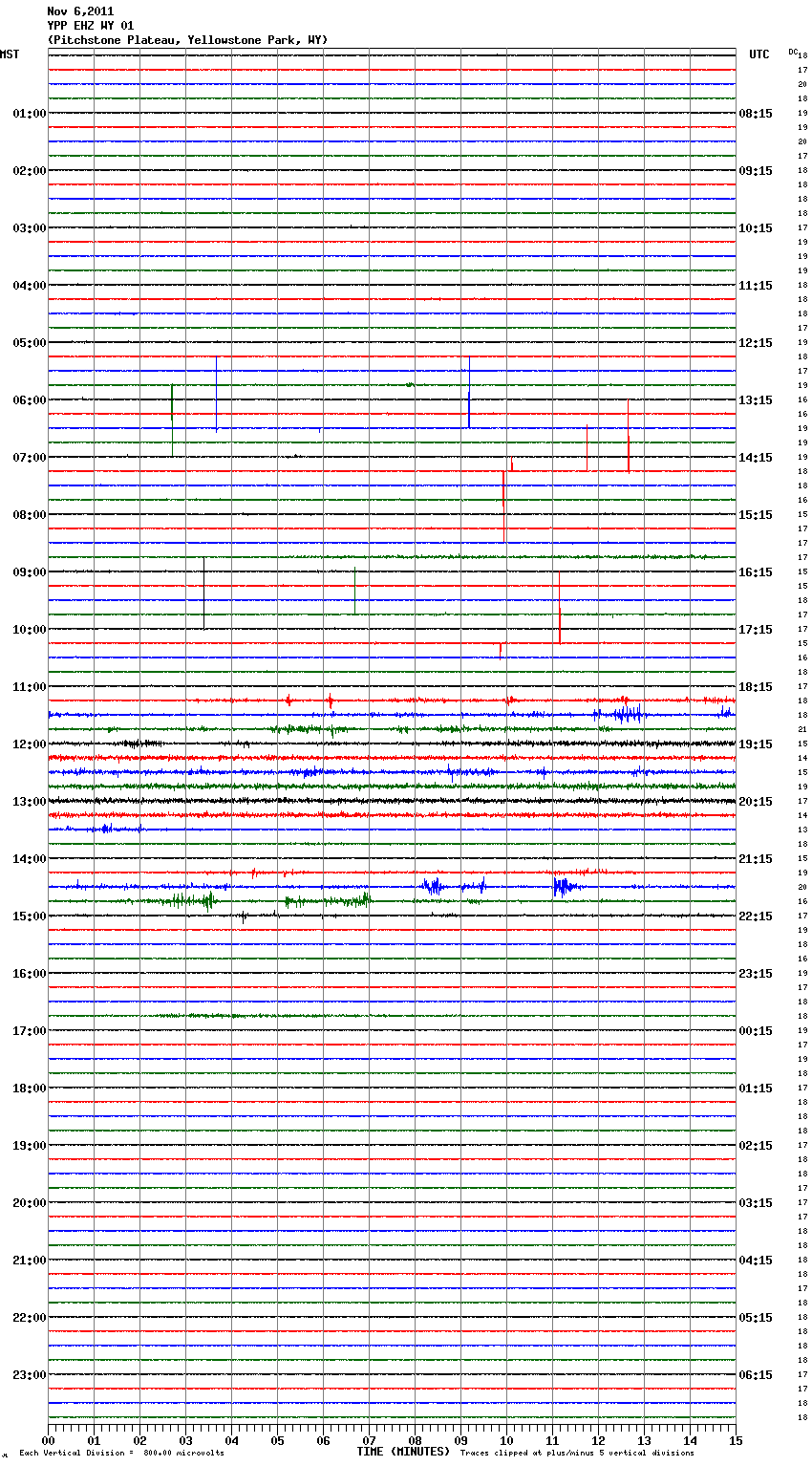
Task: Click minute tick "08" on bottom axis
Action: tap(415, 1440)
